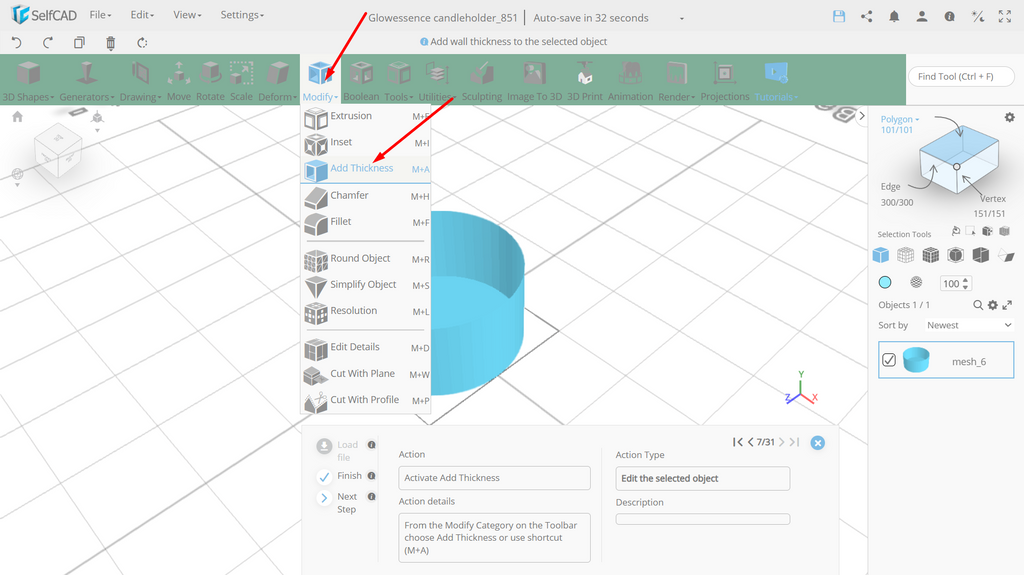The width and height of the screenshot is (1024, 575).
Task: Open the 3D Print tool
Action: 584,81
